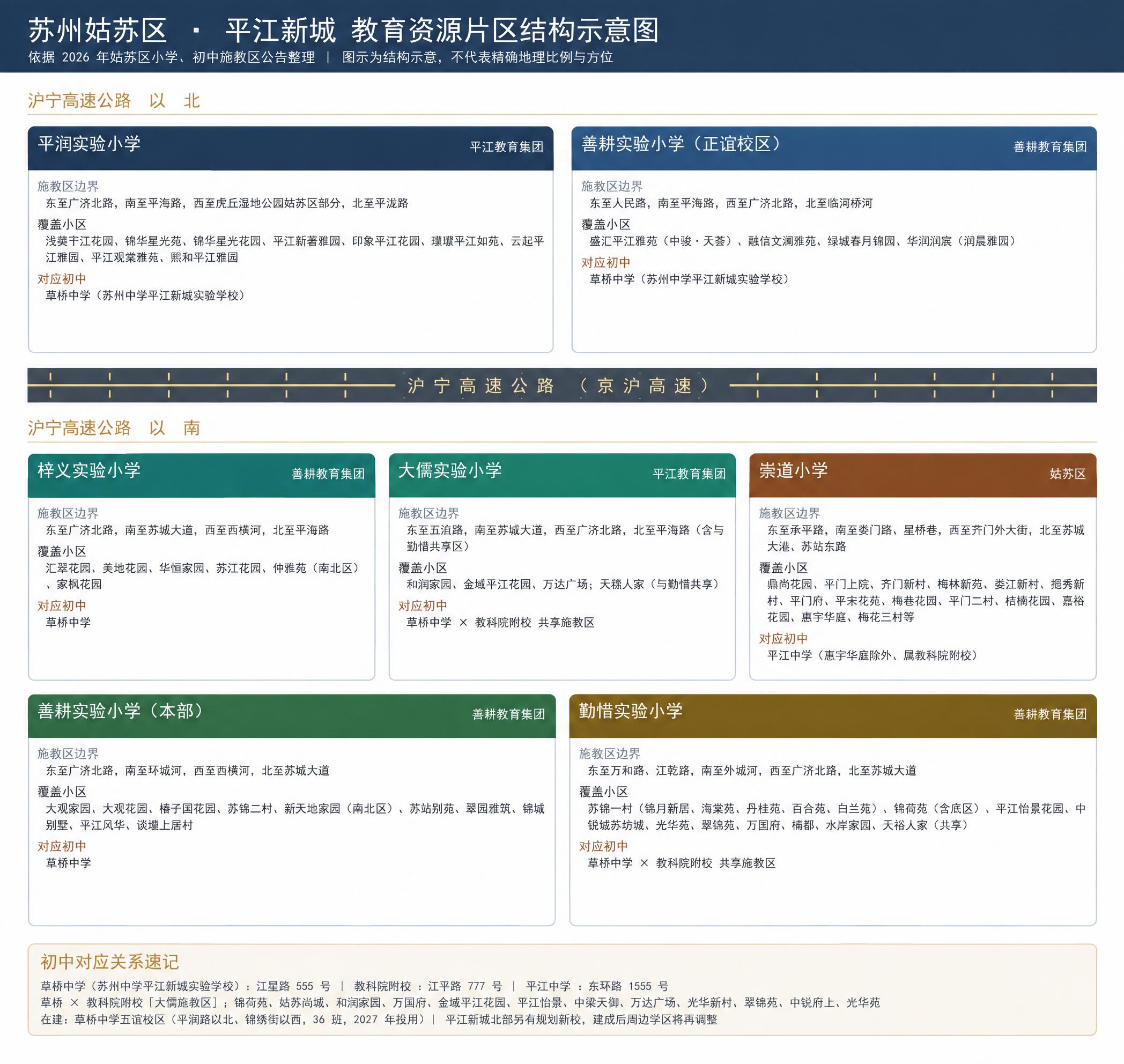Click the 梓义实验小学 card title
The width and height of the screenshot is (1124, 1064).
tap(89, 470)
